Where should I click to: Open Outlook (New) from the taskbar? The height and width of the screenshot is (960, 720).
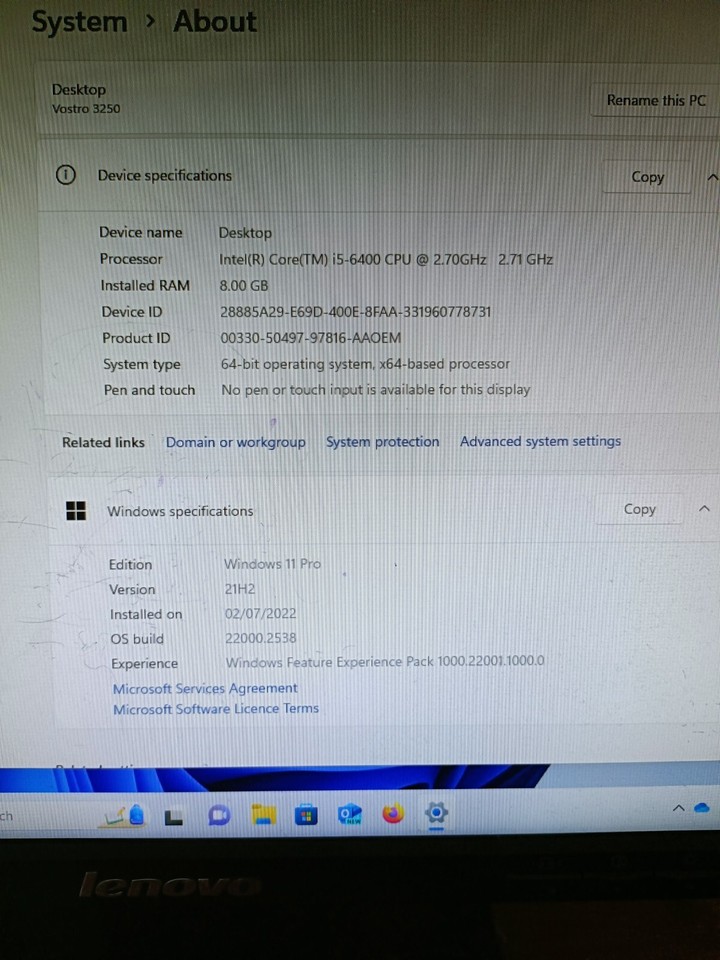[x=350, y=815]
